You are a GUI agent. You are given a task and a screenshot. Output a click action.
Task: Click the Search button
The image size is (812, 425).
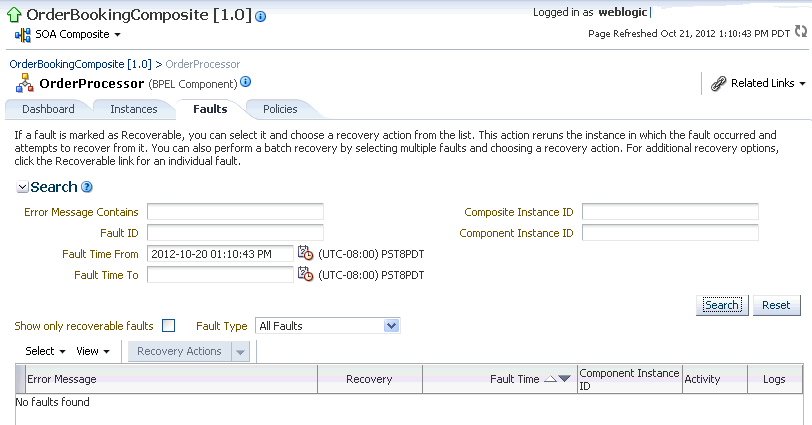722,305
